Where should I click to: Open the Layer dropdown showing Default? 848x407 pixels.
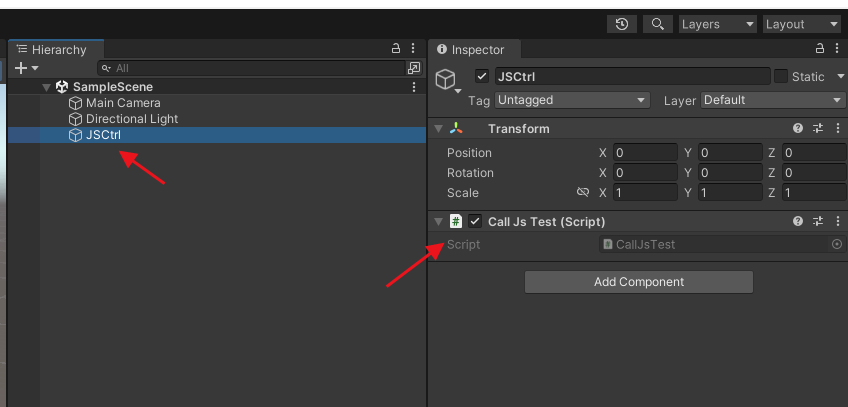773,100
